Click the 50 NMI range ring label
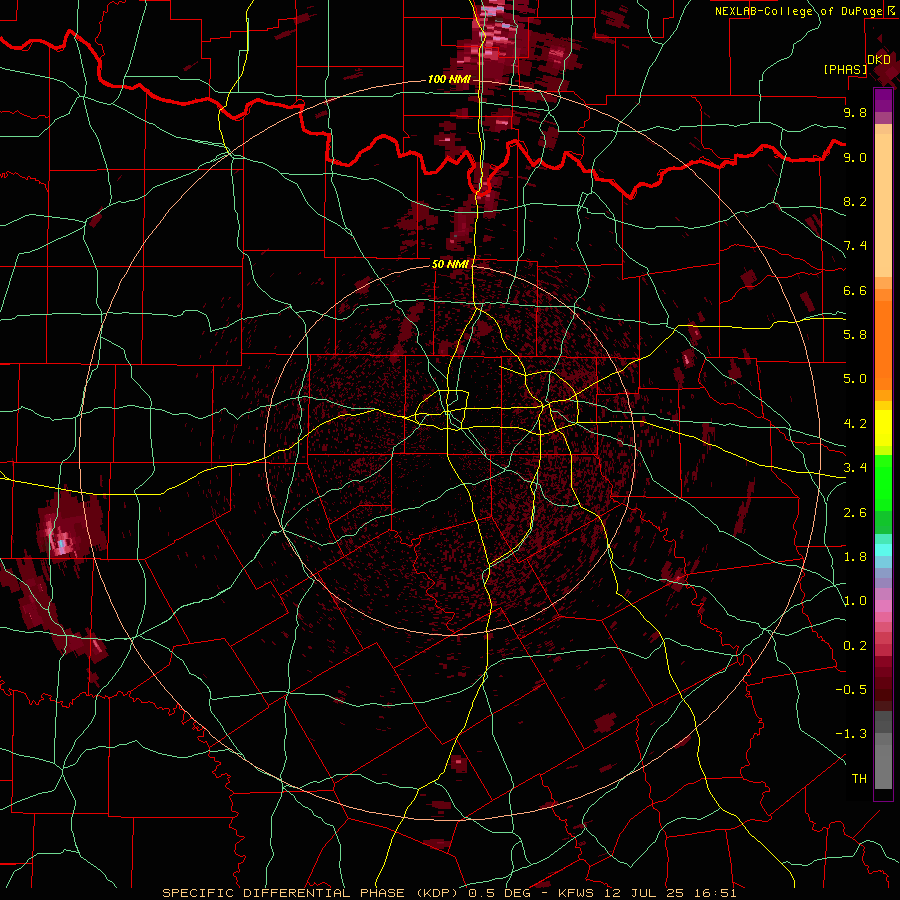Image resolution: width=900 pixels, height=900 pixels. pyautogui.click(x=450, y=264)
